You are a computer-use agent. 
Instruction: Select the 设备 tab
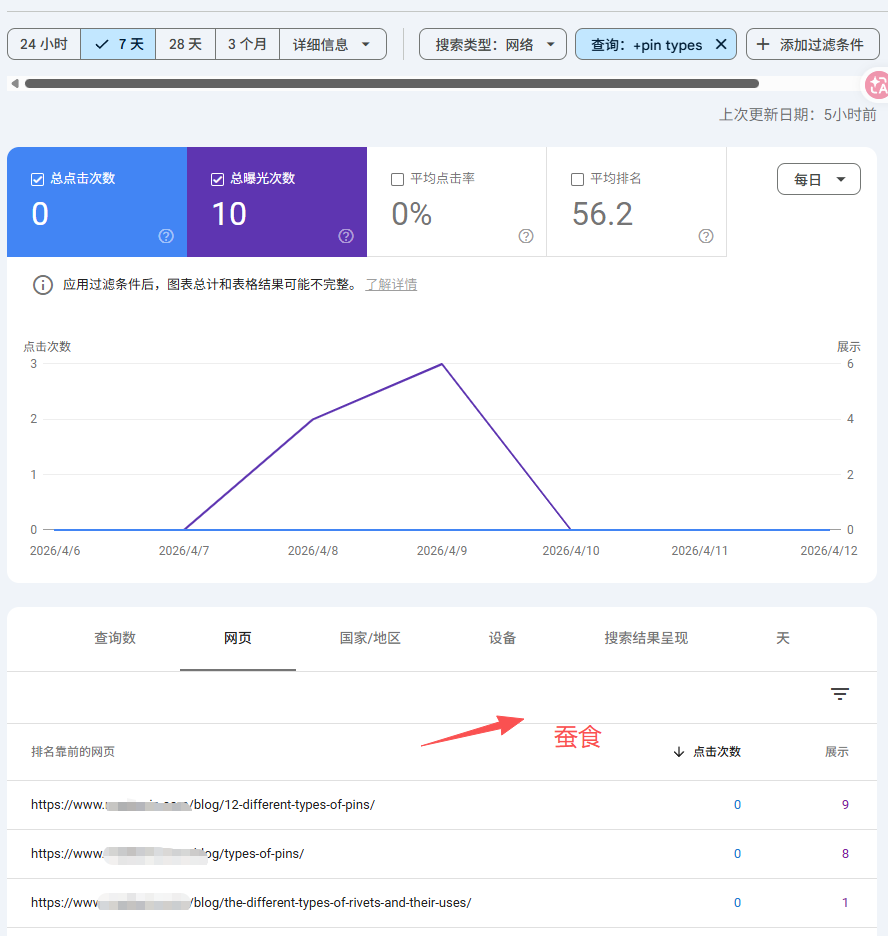pyautogui.click(x=502, y=637)
